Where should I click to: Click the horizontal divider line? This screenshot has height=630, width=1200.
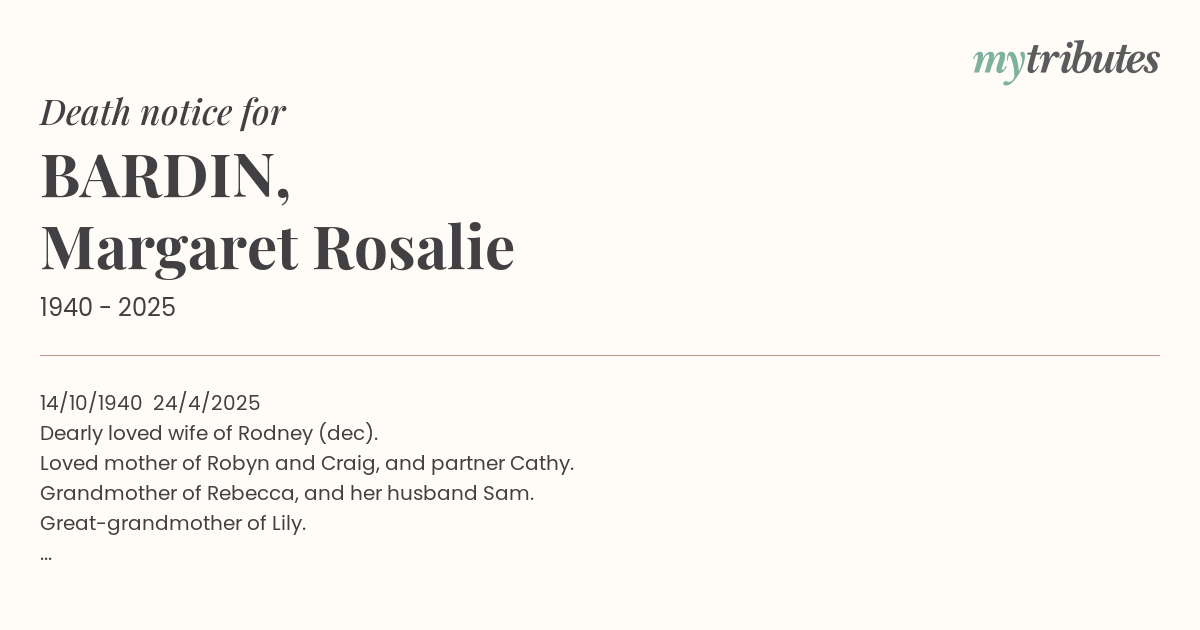coord(600,355)
